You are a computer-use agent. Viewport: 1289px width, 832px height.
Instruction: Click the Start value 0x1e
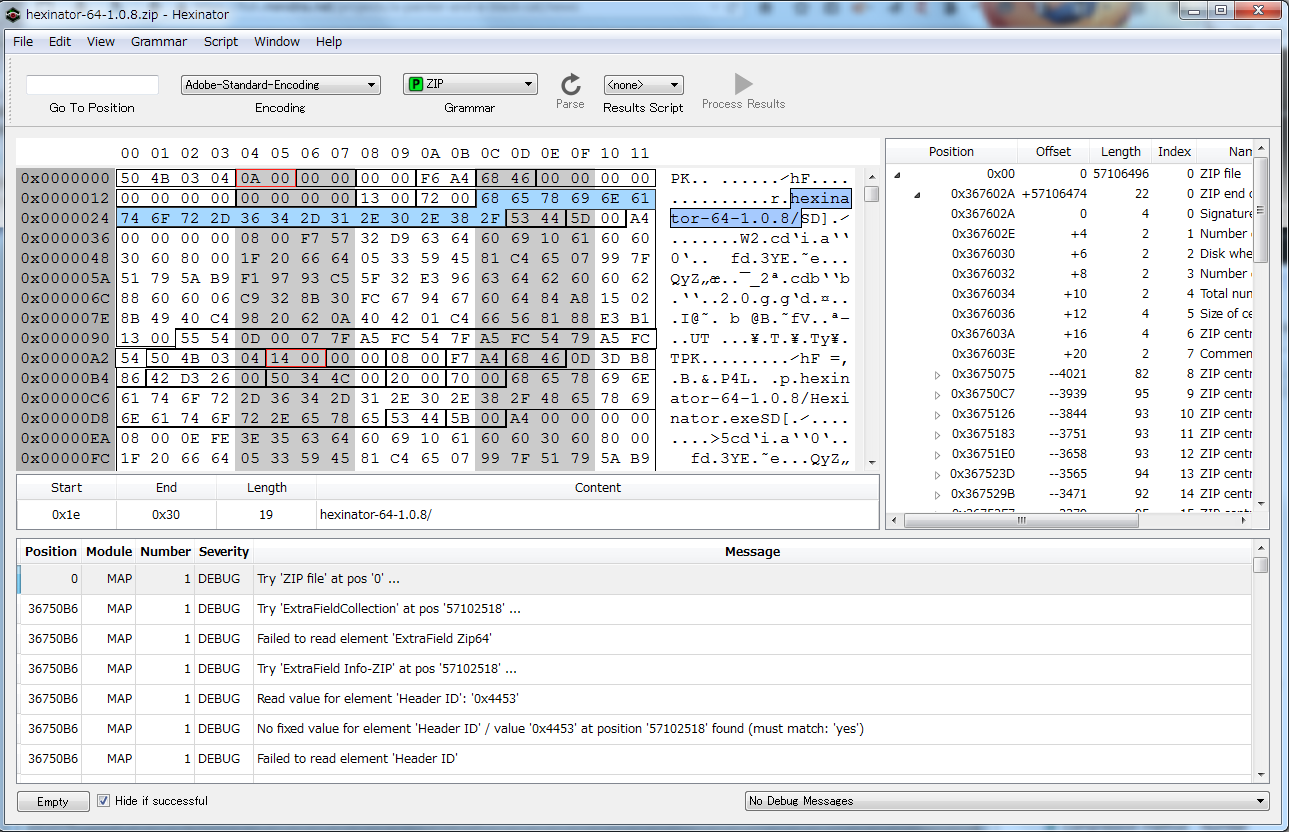pyautogui.click(x=66, y=515)
